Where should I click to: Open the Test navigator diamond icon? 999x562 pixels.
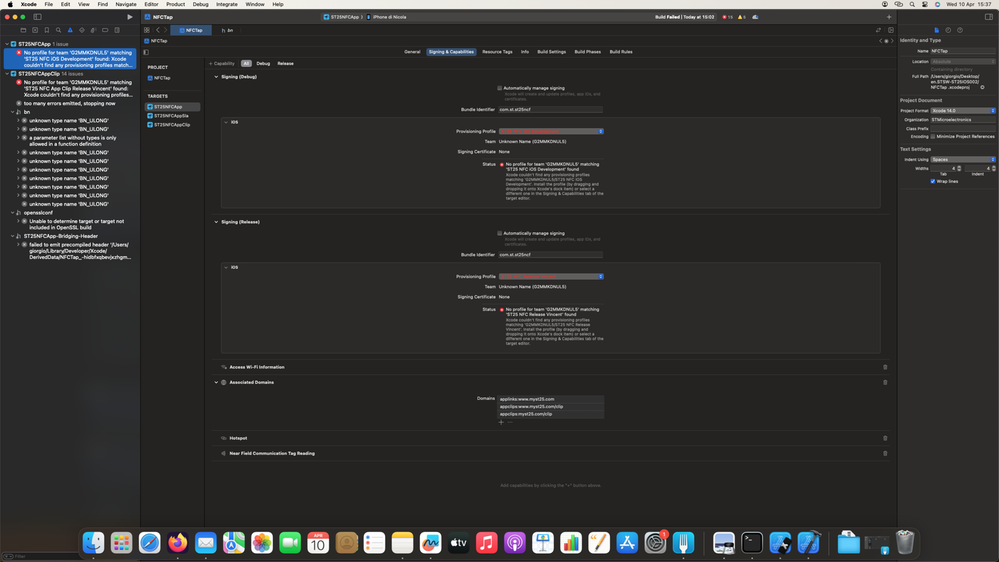click(x=82, y=30)
